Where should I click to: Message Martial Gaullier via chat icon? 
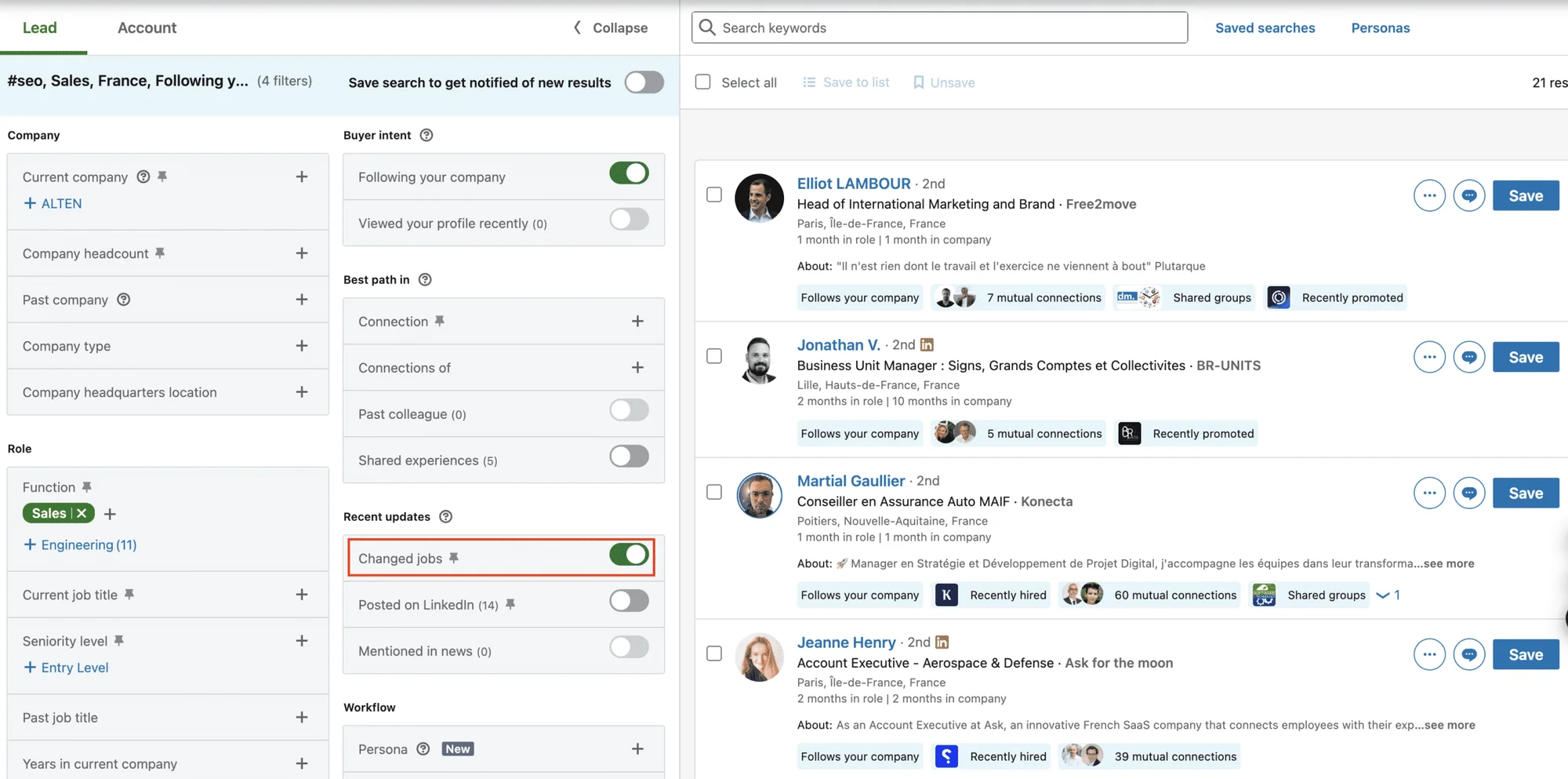tap(1469, 493)
